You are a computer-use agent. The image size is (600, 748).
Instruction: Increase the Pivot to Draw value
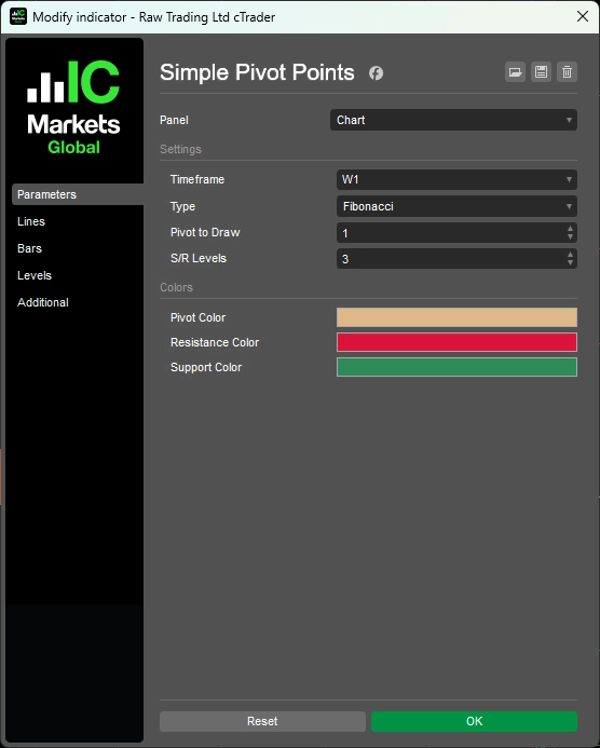coord(570,229)
